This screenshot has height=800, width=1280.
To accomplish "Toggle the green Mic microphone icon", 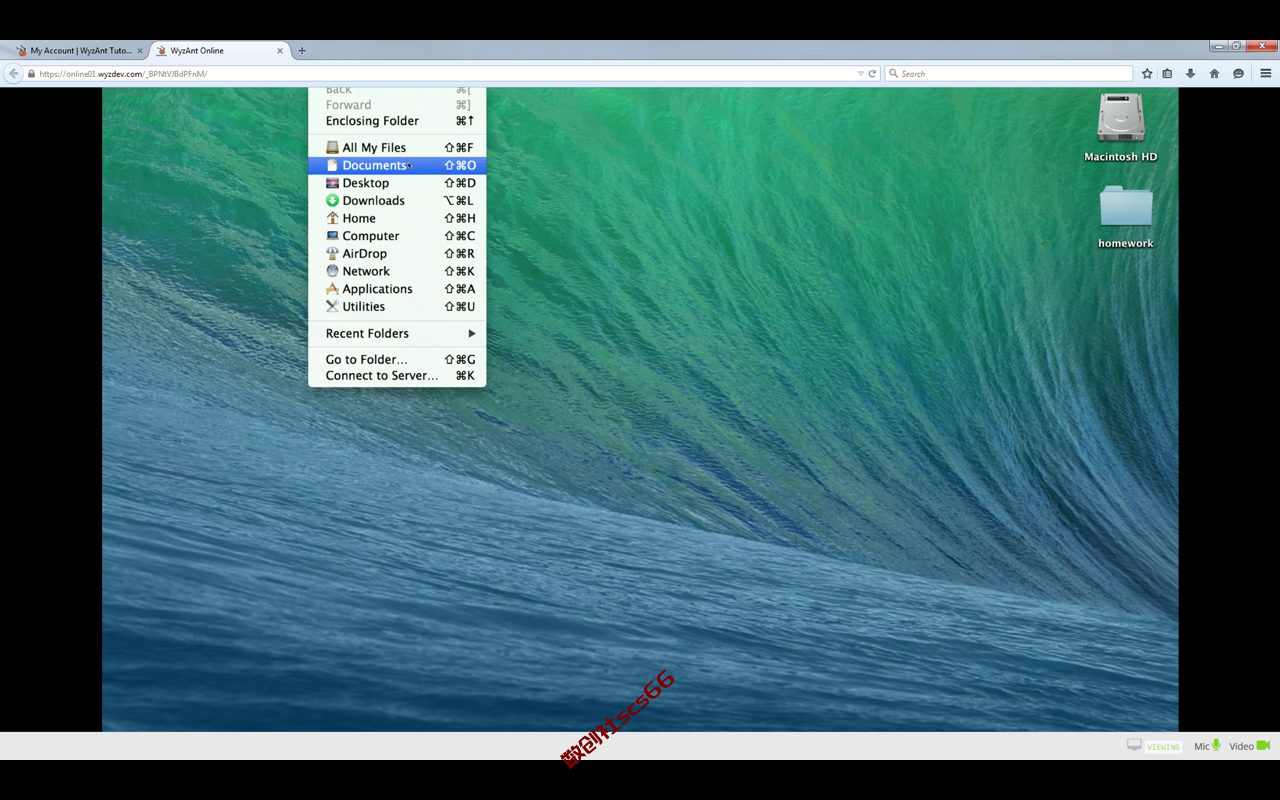I will (1216, 746).
